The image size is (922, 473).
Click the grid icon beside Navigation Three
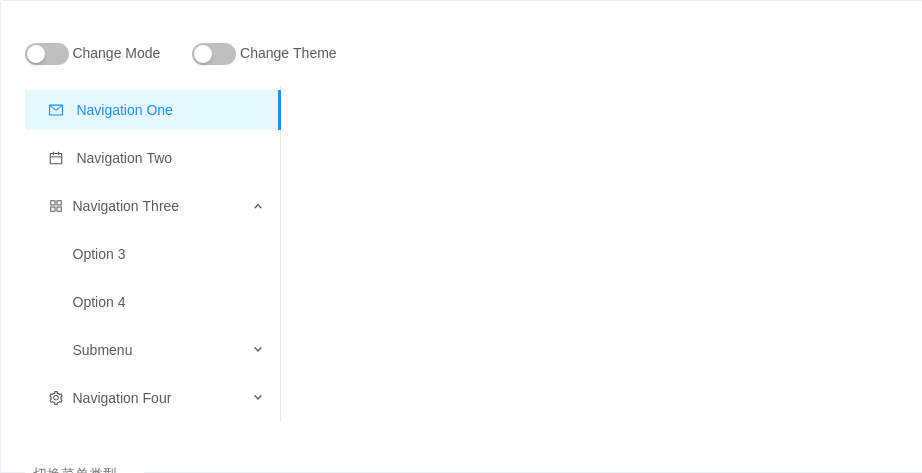tap(56, 206)
